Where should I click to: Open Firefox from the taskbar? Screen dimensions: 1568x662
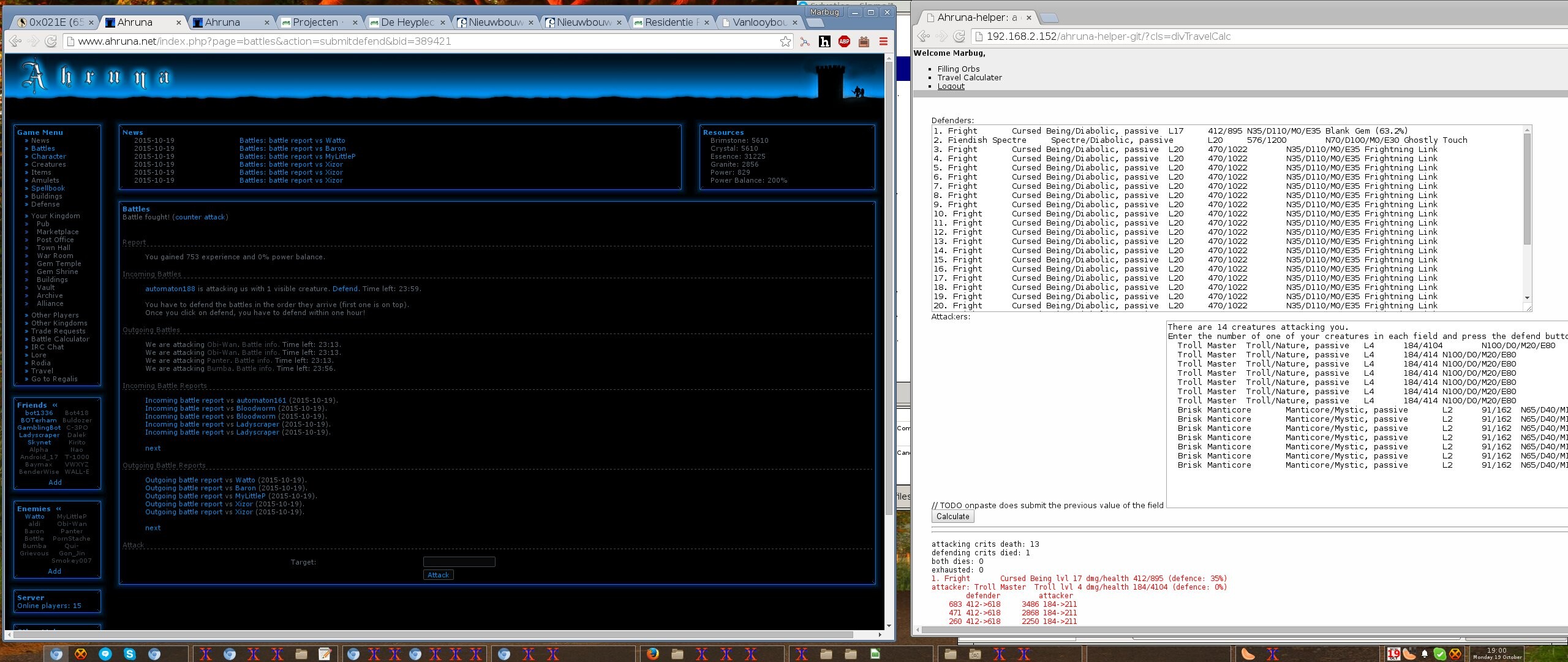pyautogui.click(x=653, y=654)
